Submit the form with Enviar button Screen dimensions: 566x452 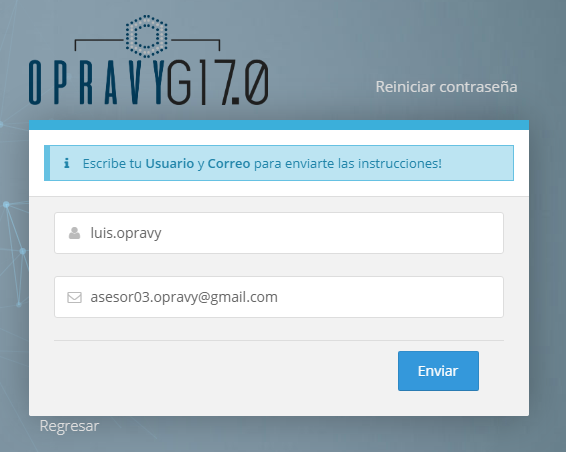tap(438, 371)
